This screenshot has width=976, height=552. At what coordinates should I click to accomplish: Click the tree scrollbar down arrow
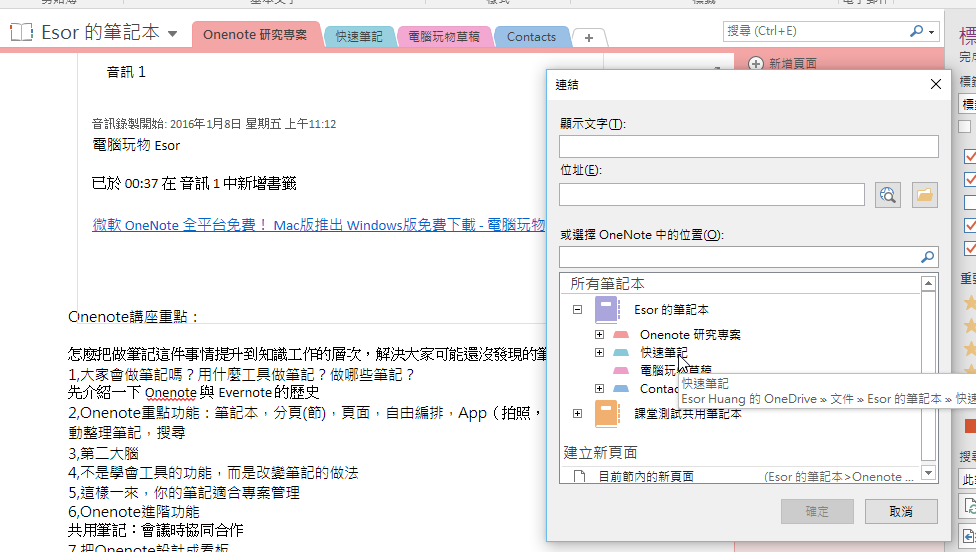pyautogui.click(x=928, y=473)
